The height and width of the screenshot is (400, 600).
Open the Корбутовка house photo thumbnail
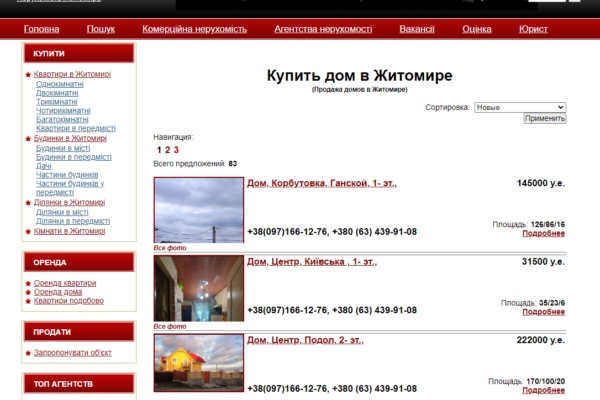[198, 209]
